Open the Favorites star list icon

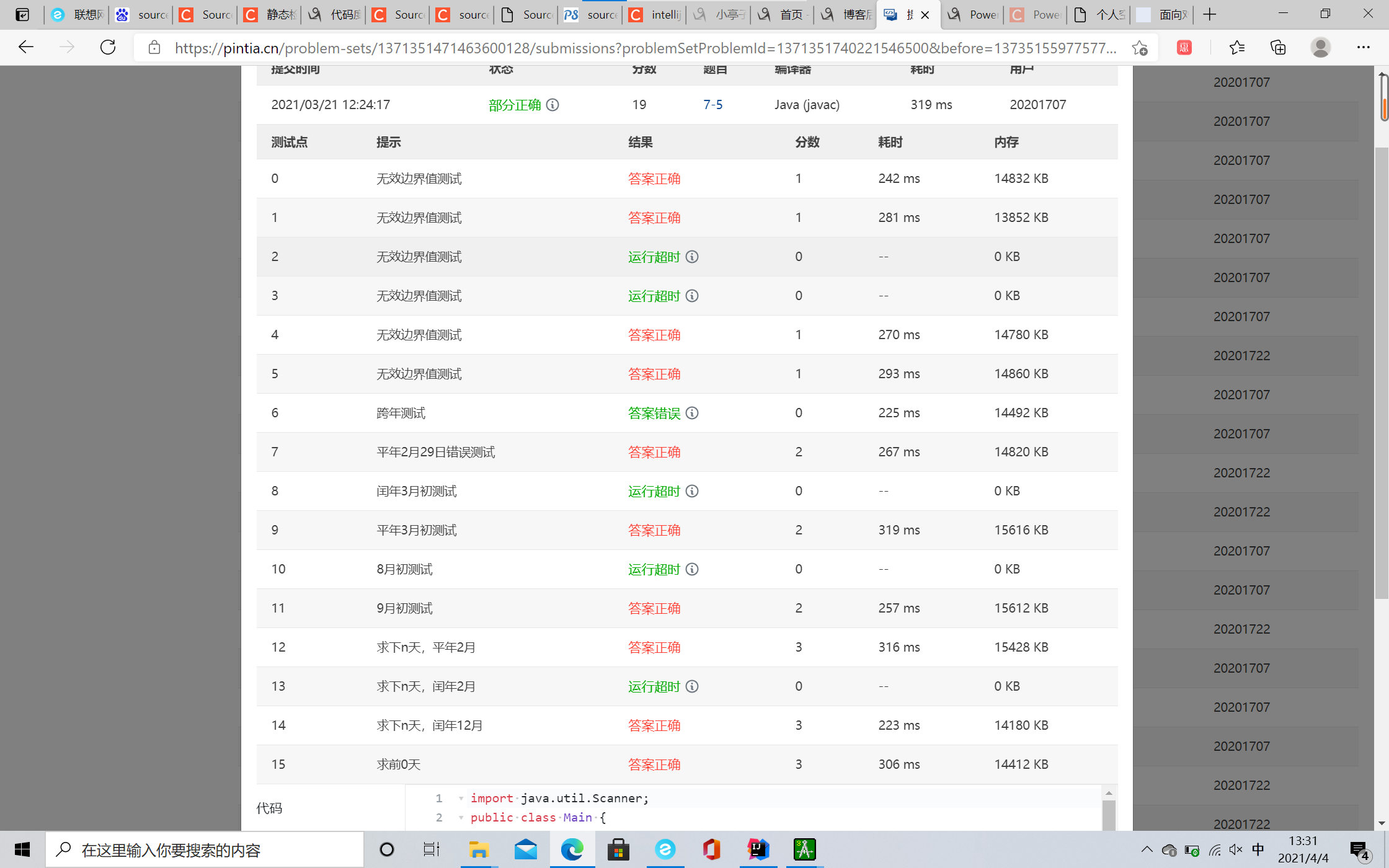[x=1236, y=47]
